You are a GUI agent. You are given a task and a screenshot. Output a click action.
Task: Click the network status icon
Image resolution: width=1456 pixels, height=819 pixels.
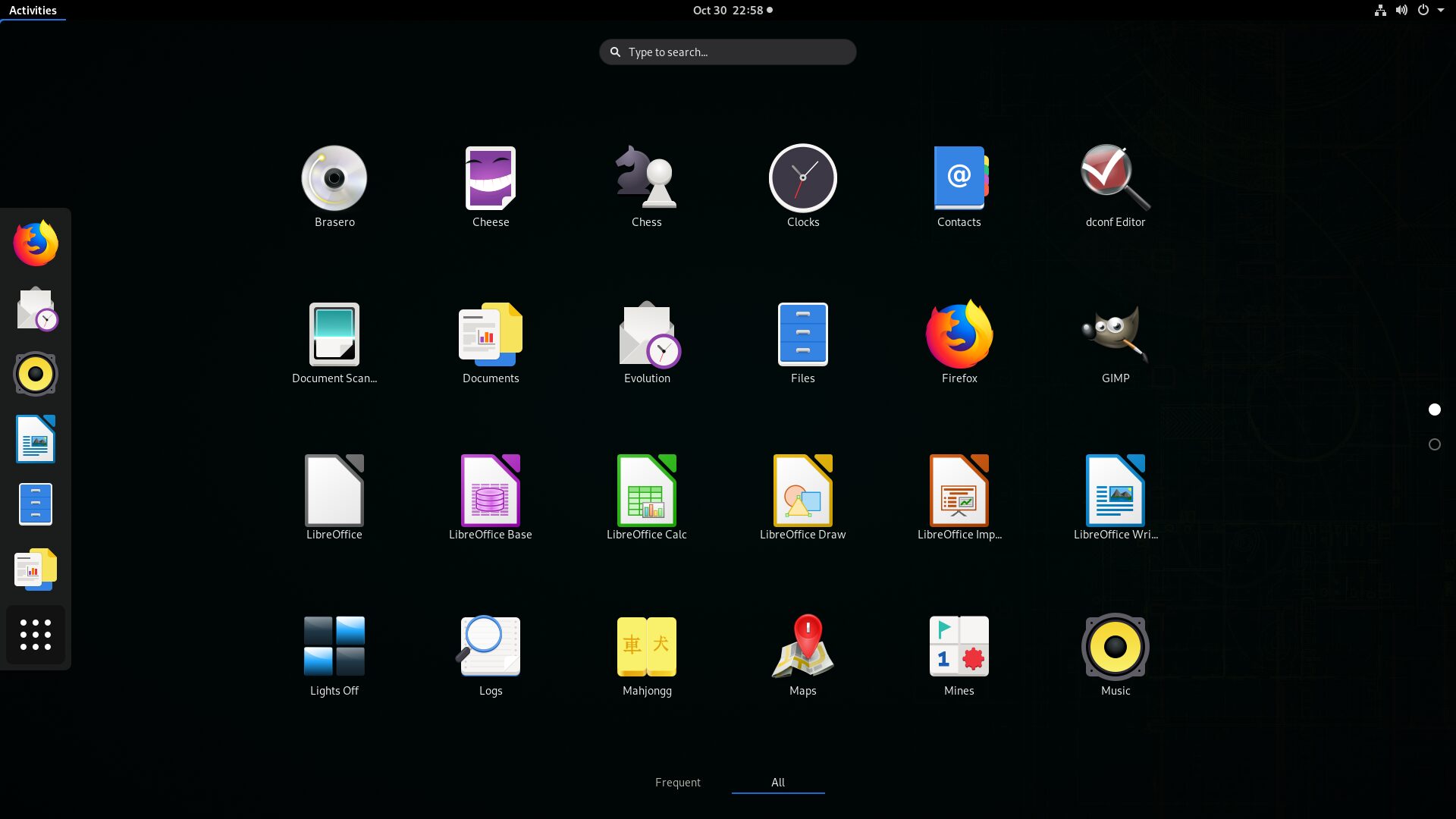[x=1380, y=11]
